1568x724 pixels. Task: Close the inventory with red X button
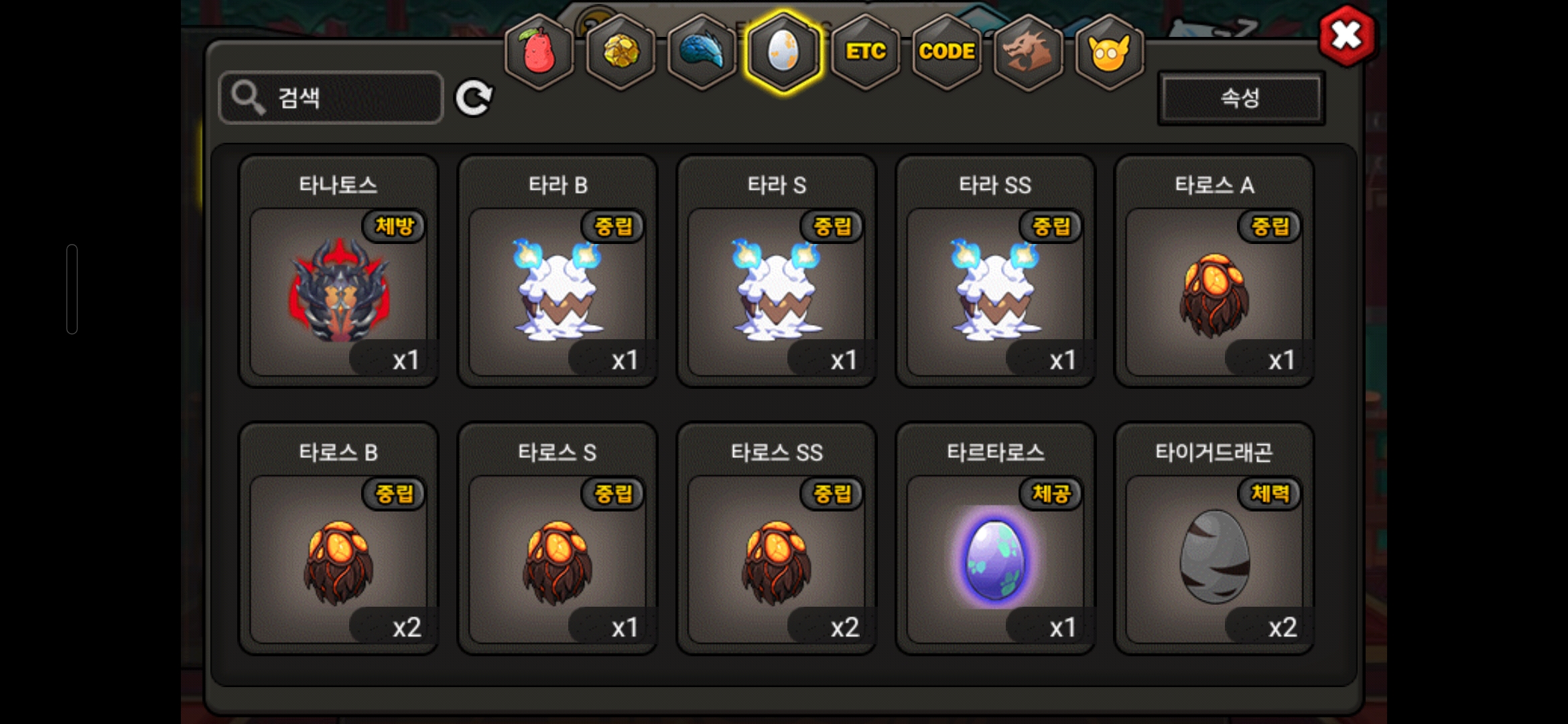[1346, 36]
